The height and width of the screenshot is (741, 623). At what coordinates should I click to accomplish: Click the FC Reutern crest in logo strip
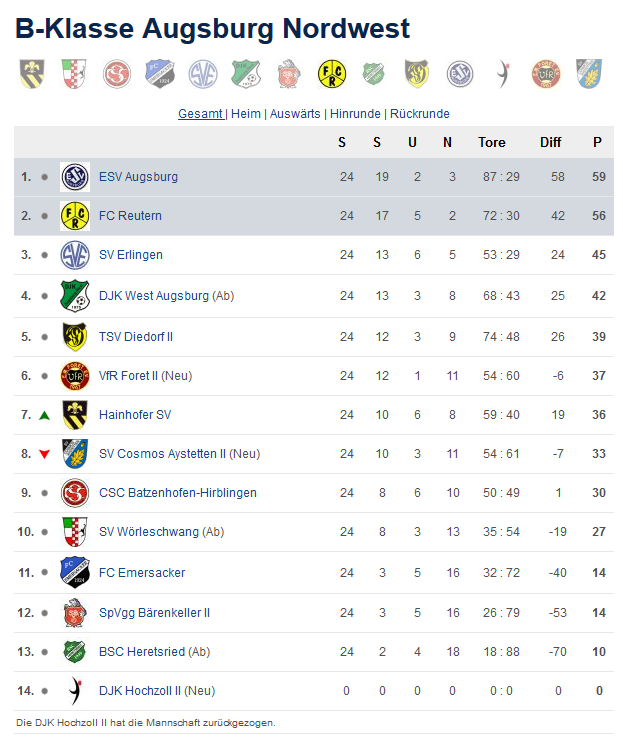coord(332,74)
